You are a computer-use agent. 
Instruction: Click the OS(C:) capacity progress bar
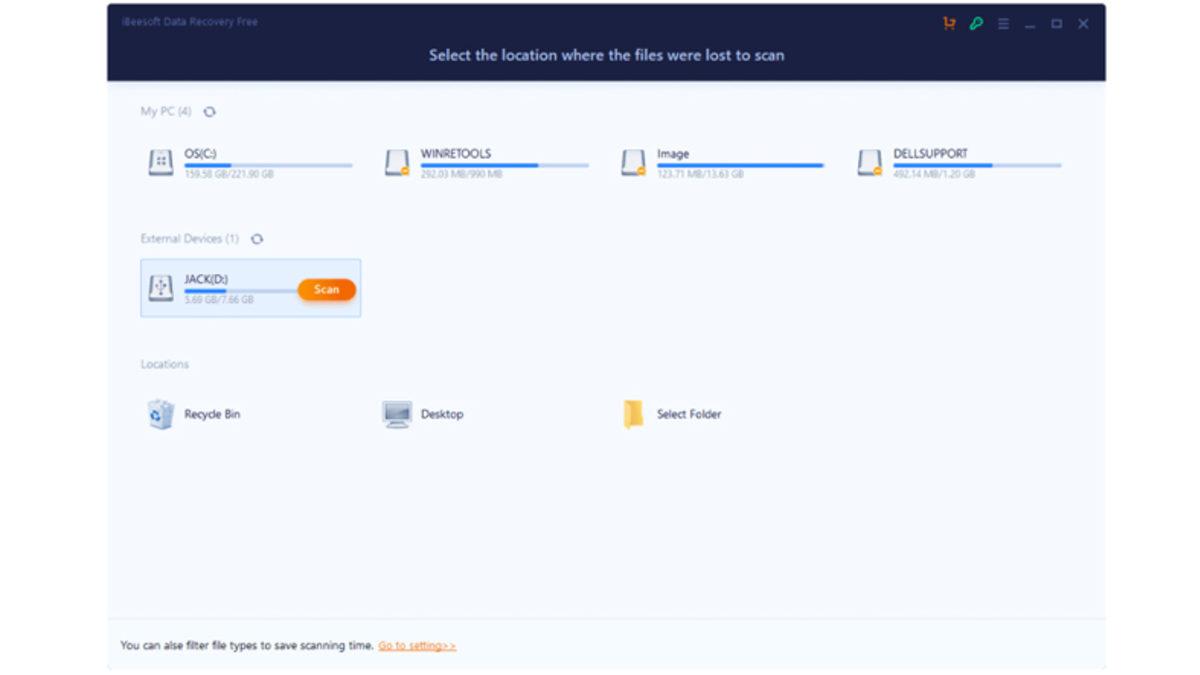[x=269, y=165]
